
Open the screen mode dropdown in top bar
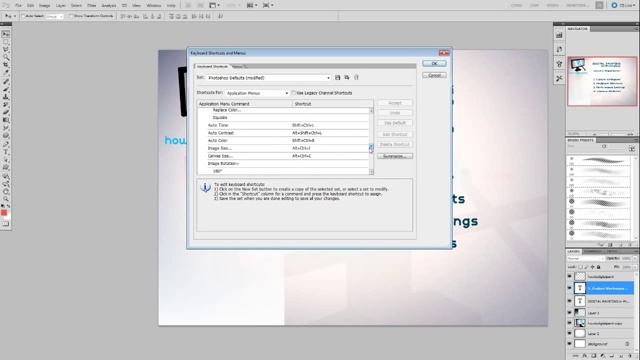pyautogui.click(x=268, y=5)
